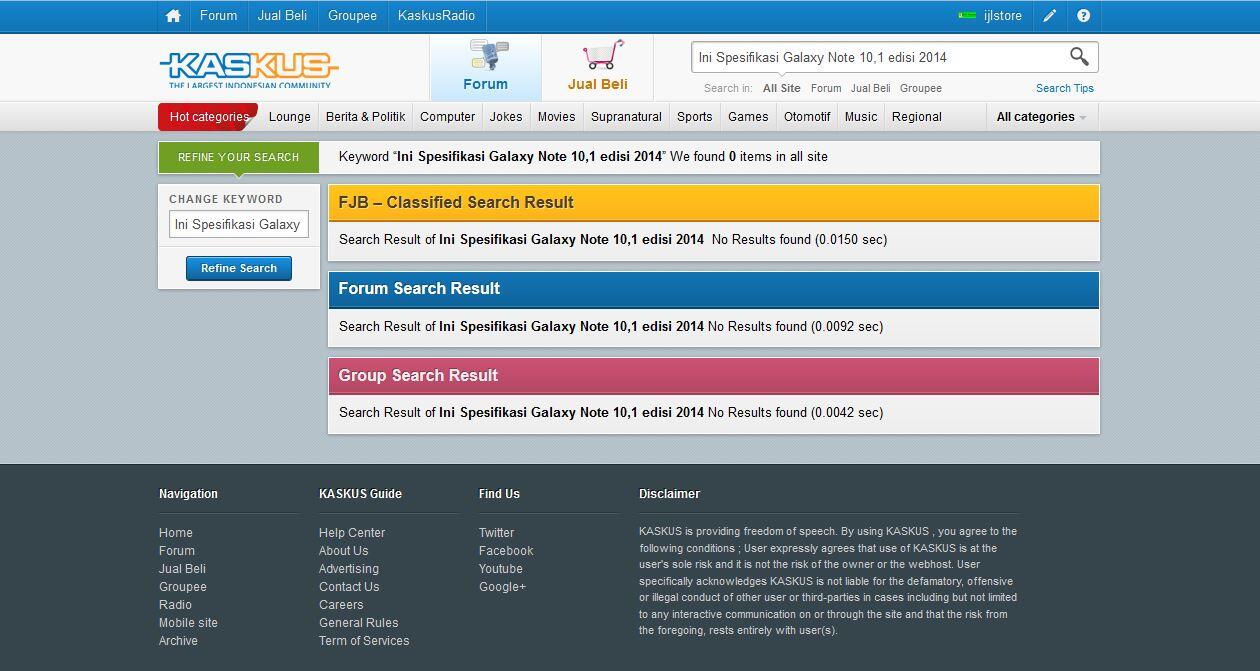Open Forum section with speech bubble icon

tap(486, 67)
